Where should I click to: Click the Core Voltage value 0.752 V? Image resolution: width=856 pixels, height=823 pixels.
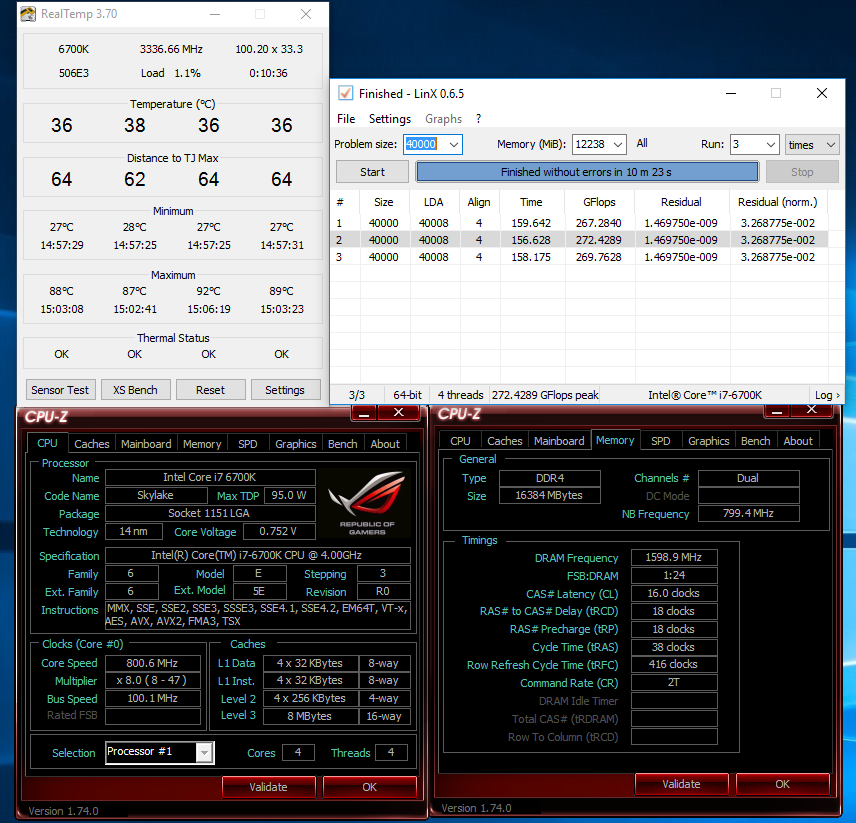pos(279,531)
